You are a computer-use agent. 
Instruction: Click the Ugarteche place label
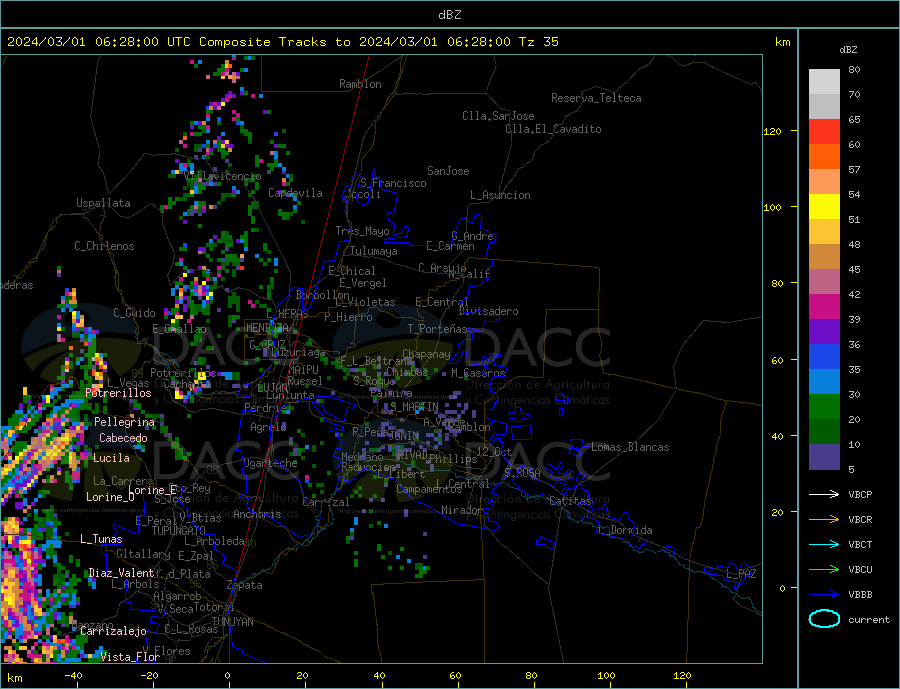point(270,463)
